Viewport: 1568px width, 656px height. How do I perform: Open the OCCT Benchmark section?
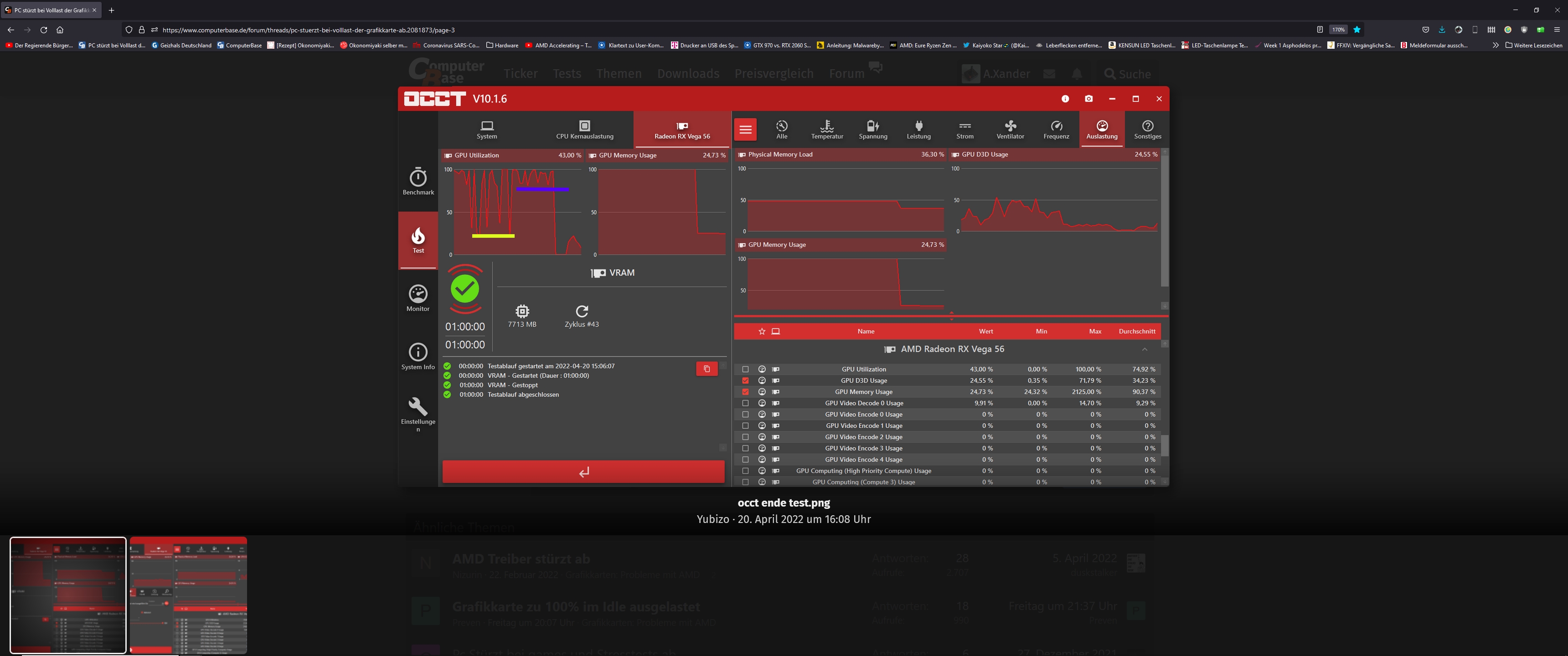418,181
